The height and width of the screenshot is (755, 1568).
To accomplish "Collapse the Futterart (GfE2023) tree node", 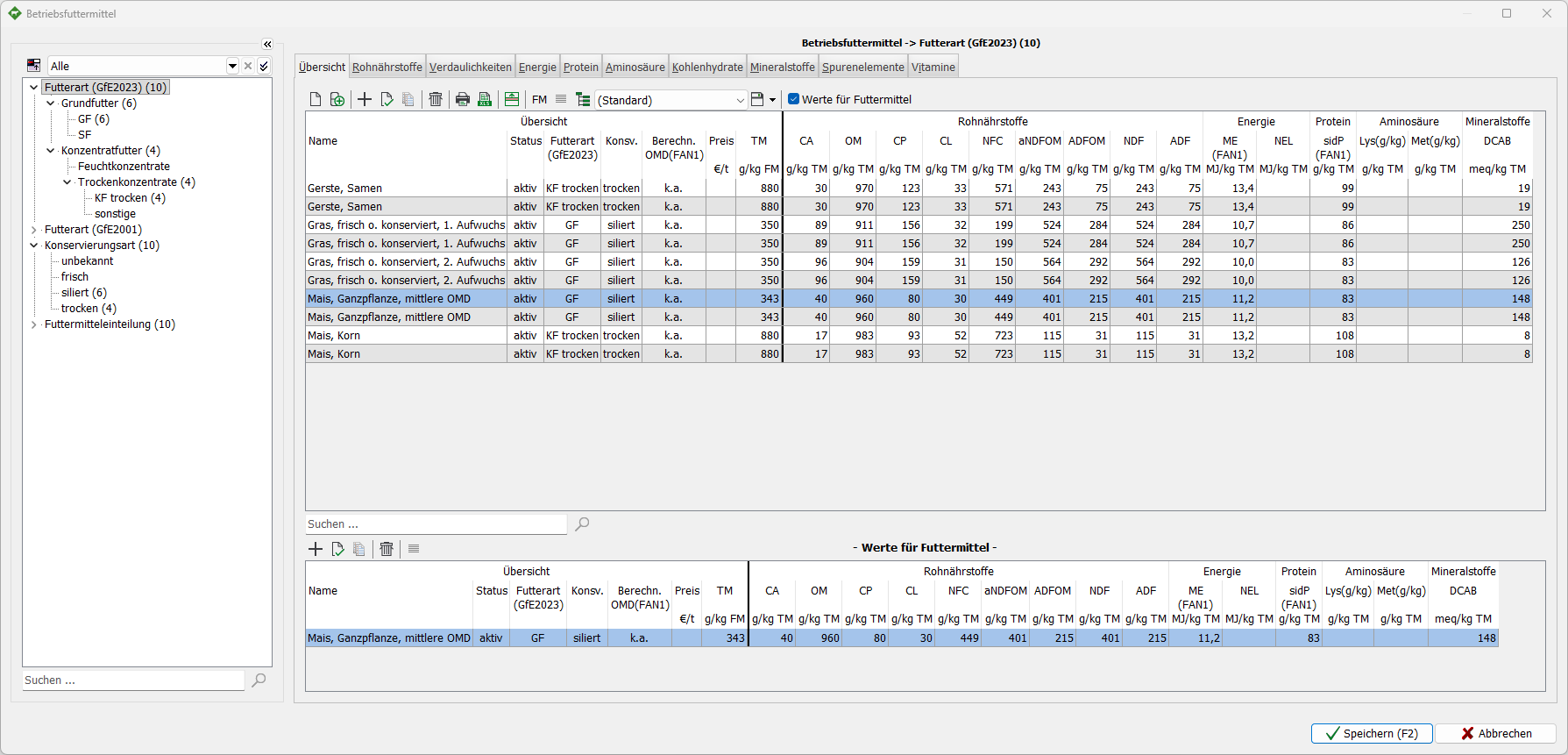I will tap(34, 88).
